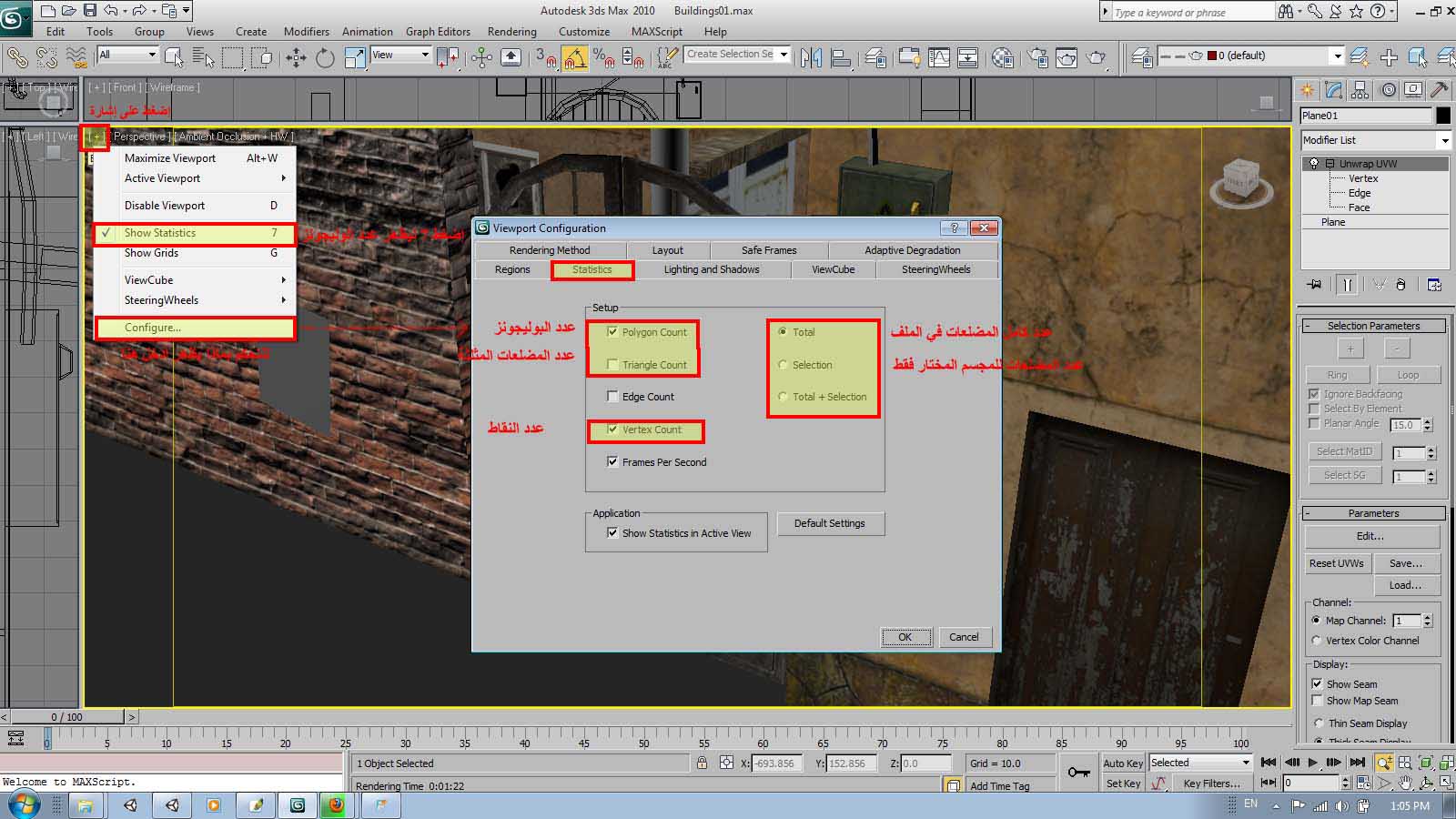Toggle the Polygon Count checkbox
The image size is (1456, 819).
point(612,332)
